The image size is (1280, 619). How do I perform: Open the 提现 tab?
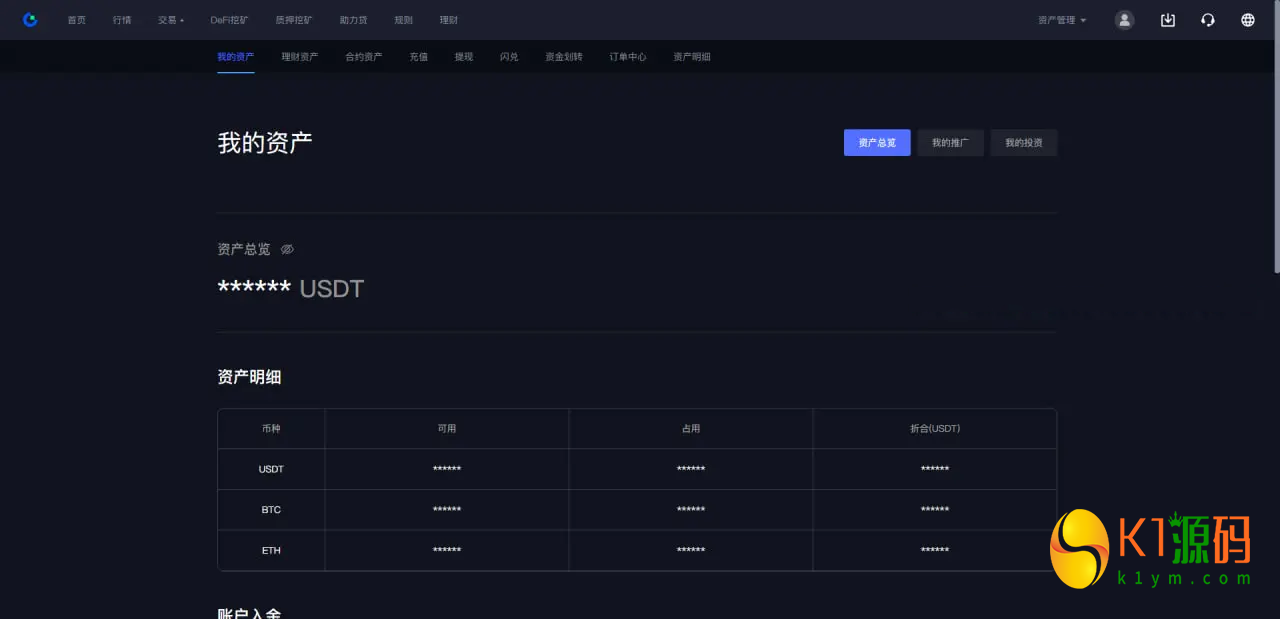click(464, 57)
